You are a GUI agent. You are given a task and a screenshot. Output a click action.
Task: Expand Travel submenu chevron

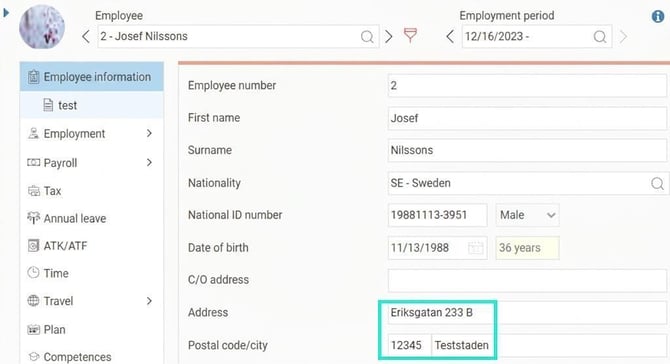pyautogui.click(x=149, y=301)
